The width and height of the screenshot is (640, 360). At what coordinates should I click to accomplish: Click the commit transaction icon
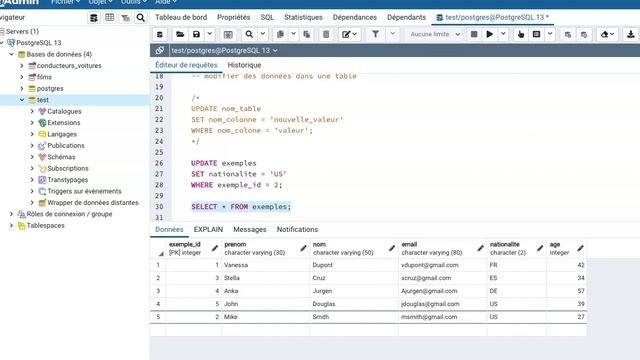[568, 34]
